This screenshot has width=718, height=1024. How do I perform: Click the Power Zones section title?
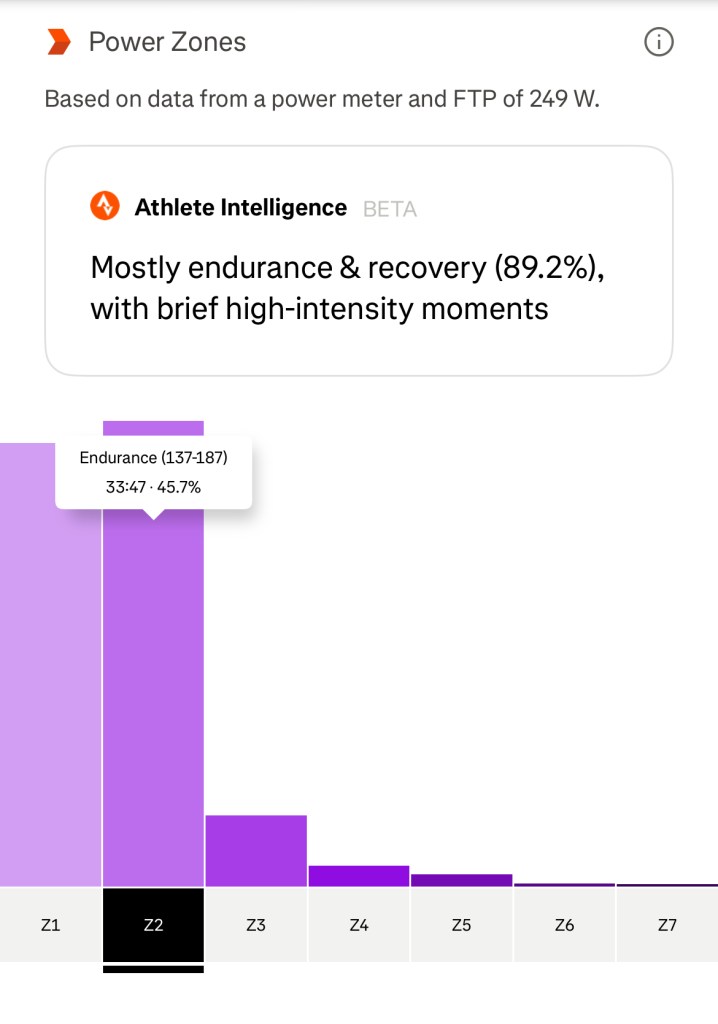[x=167, y=42]
